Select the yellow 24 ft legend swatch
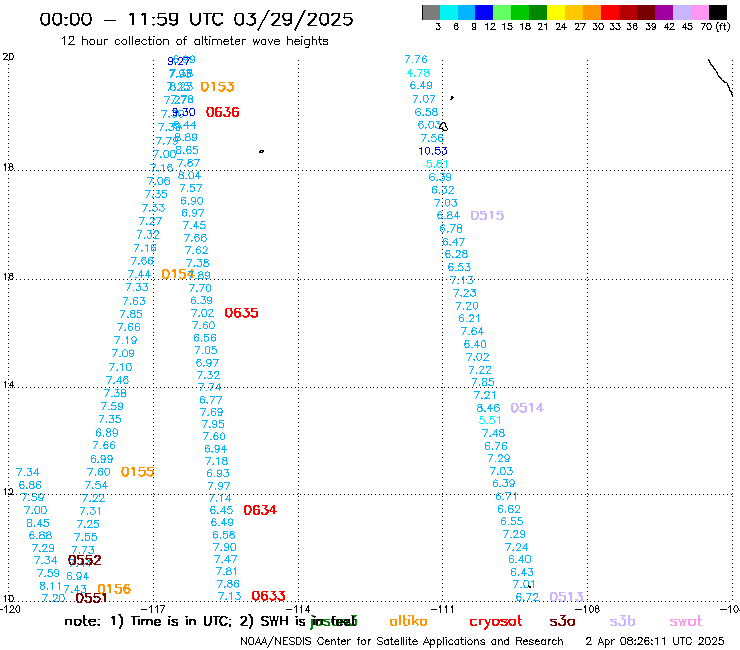This screenshot has height=650, width=740. pyautogui.click(x=556, y=12)
